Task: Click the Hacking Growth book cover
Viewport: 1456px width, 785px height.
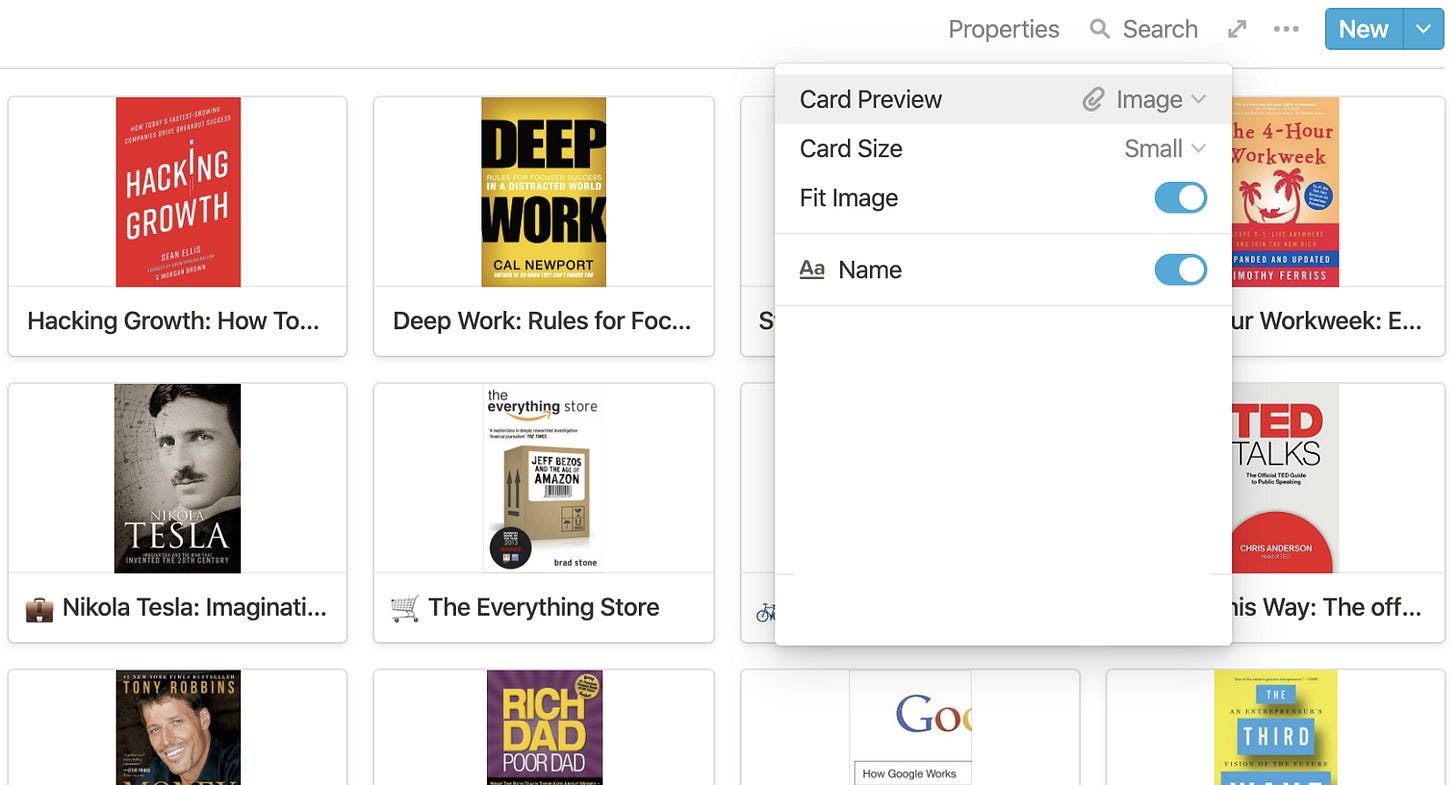Action: (x=178, y=192)
